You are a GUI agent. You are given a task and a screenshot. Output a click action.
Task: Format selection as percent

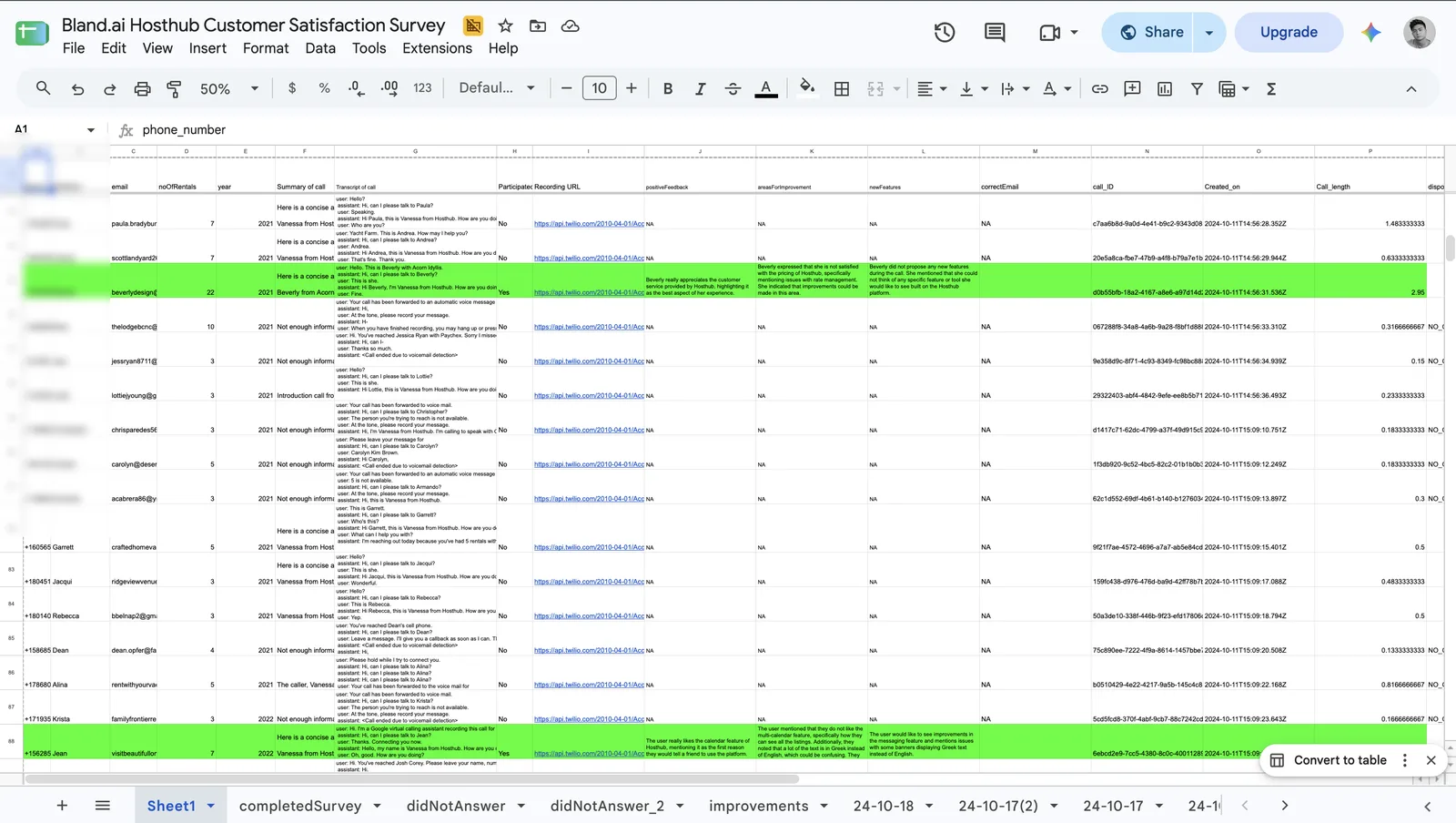[324, 88]
